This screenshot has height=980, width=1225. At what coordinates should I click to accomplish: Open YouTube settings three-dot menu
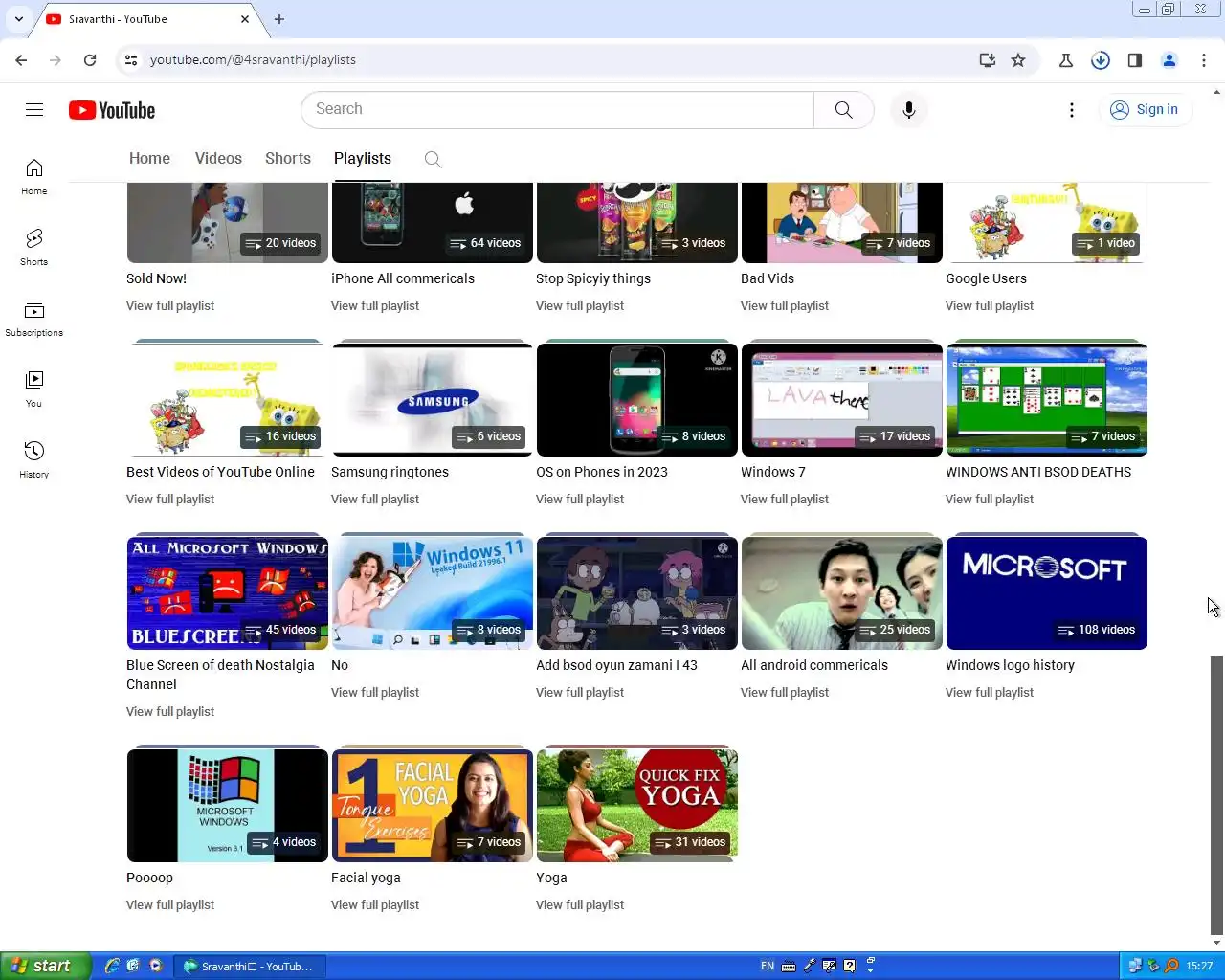pos(1072,110)
